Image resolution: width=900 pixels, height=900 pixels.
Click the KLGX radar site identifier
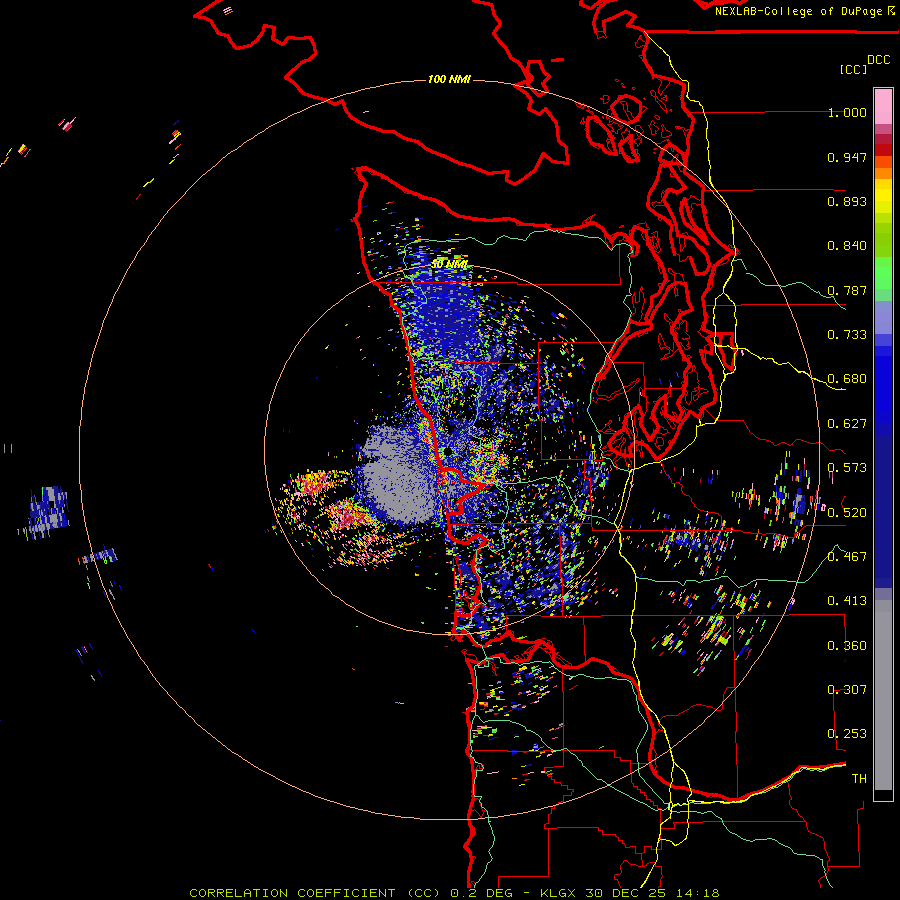(560, 893)
